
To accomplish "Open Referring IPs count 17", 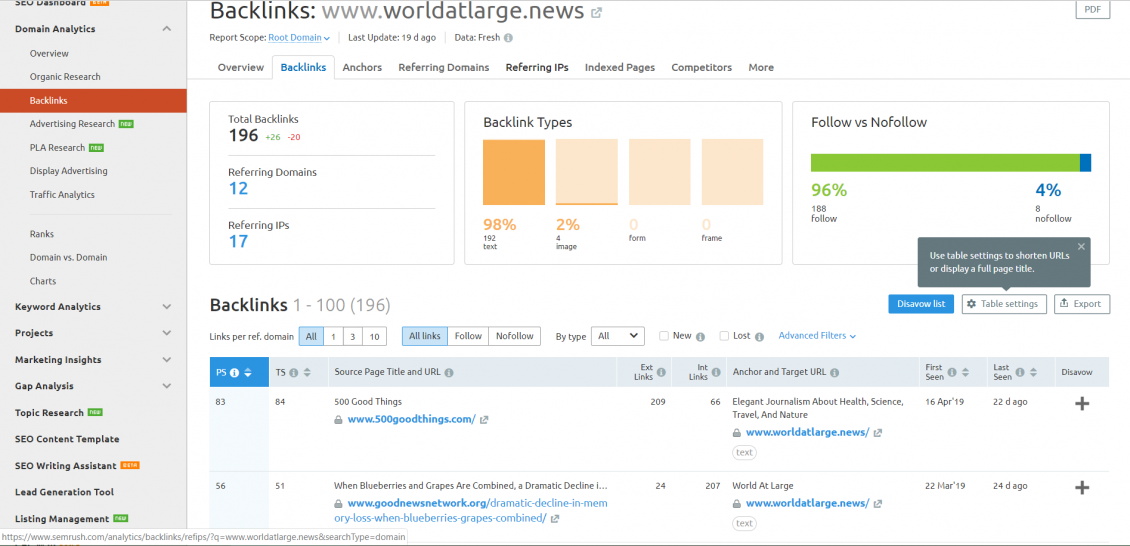I will coord(238,241).
